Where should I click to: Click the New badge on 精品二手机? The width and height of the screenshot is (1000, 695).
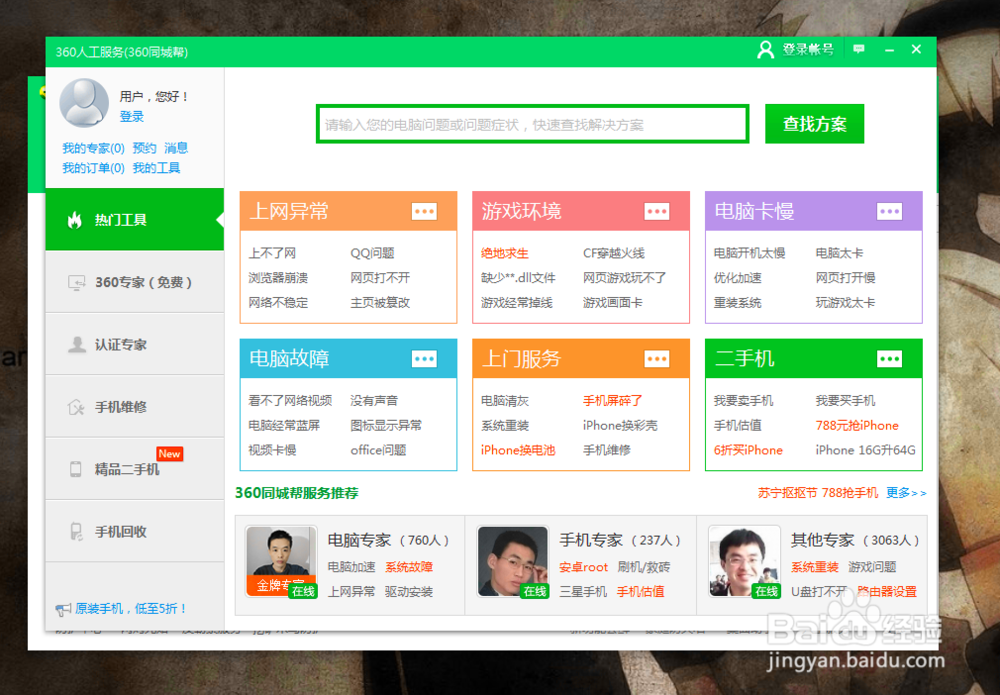(x=168, y=453)
